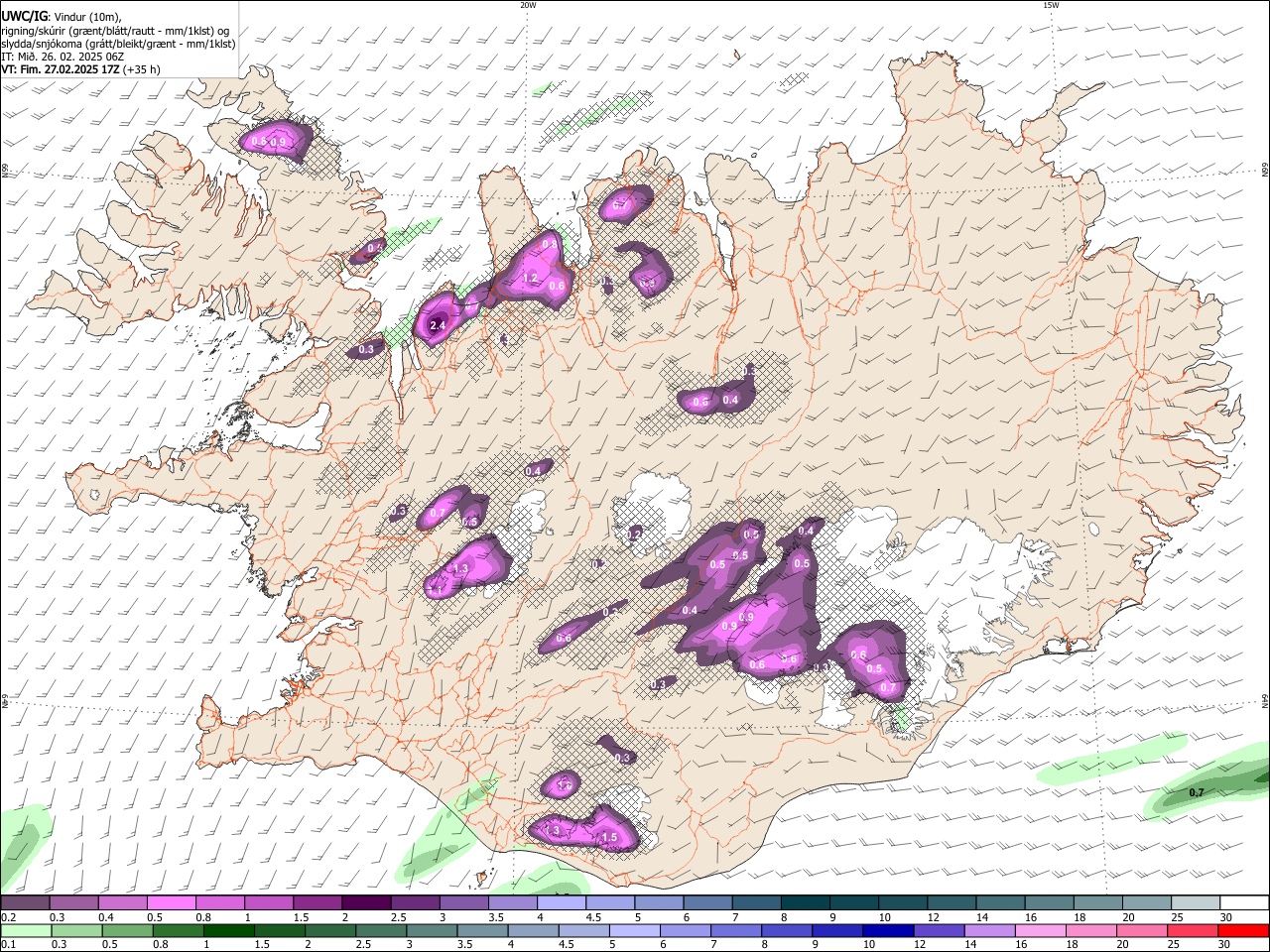Screen dimensions: 1270x952
Task: Click the "0.1" label starting lower legend row
Action: click(8, 945)
